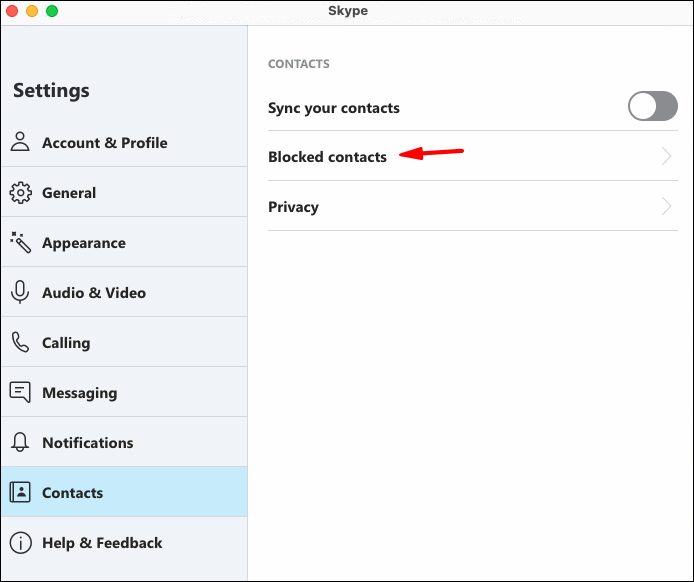Screen dimensions: 694x582
Task: Open the Privacy settings label
Action: [293, 207]
